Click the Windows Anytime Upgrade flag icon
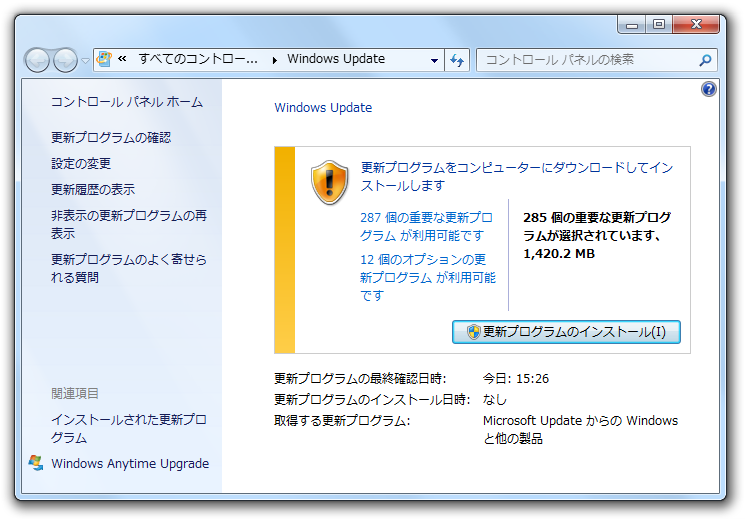 click(x=37, y=463)
